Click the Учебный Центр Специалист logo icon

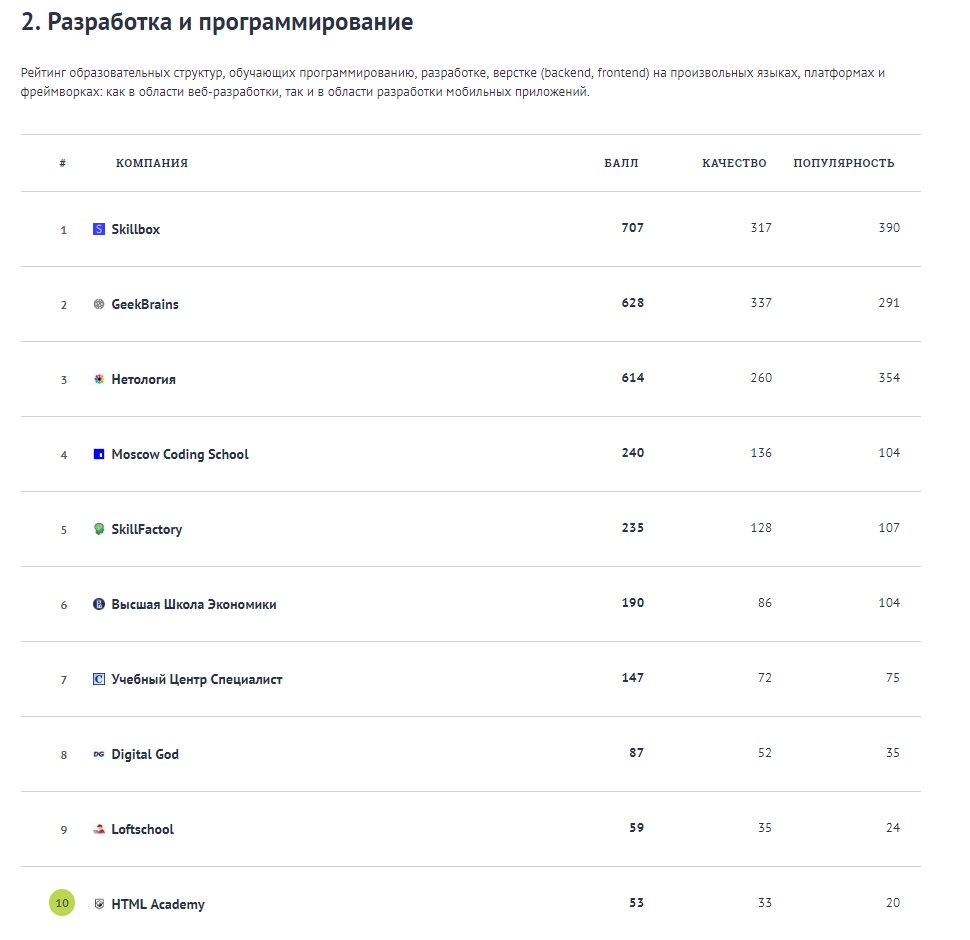(99, 679)
